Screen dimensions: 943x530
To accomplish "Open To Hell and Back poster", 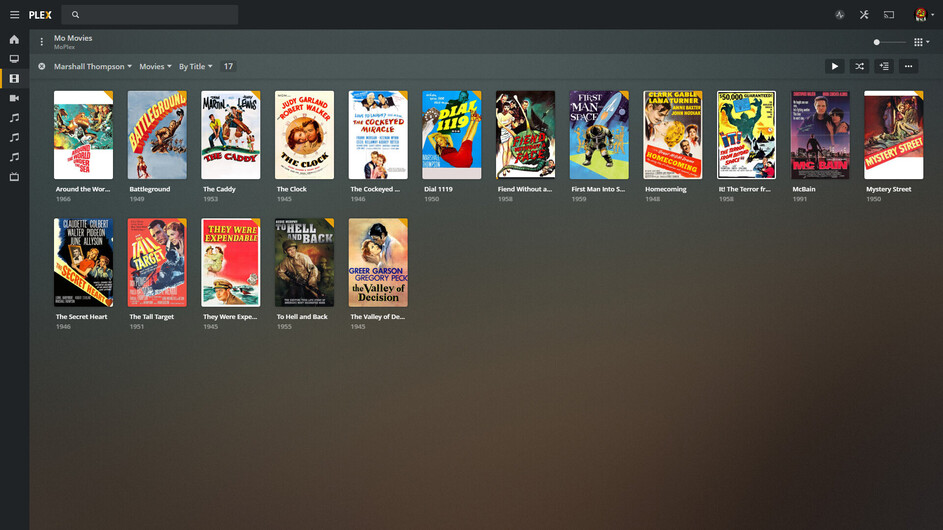I will pos(304,262).
